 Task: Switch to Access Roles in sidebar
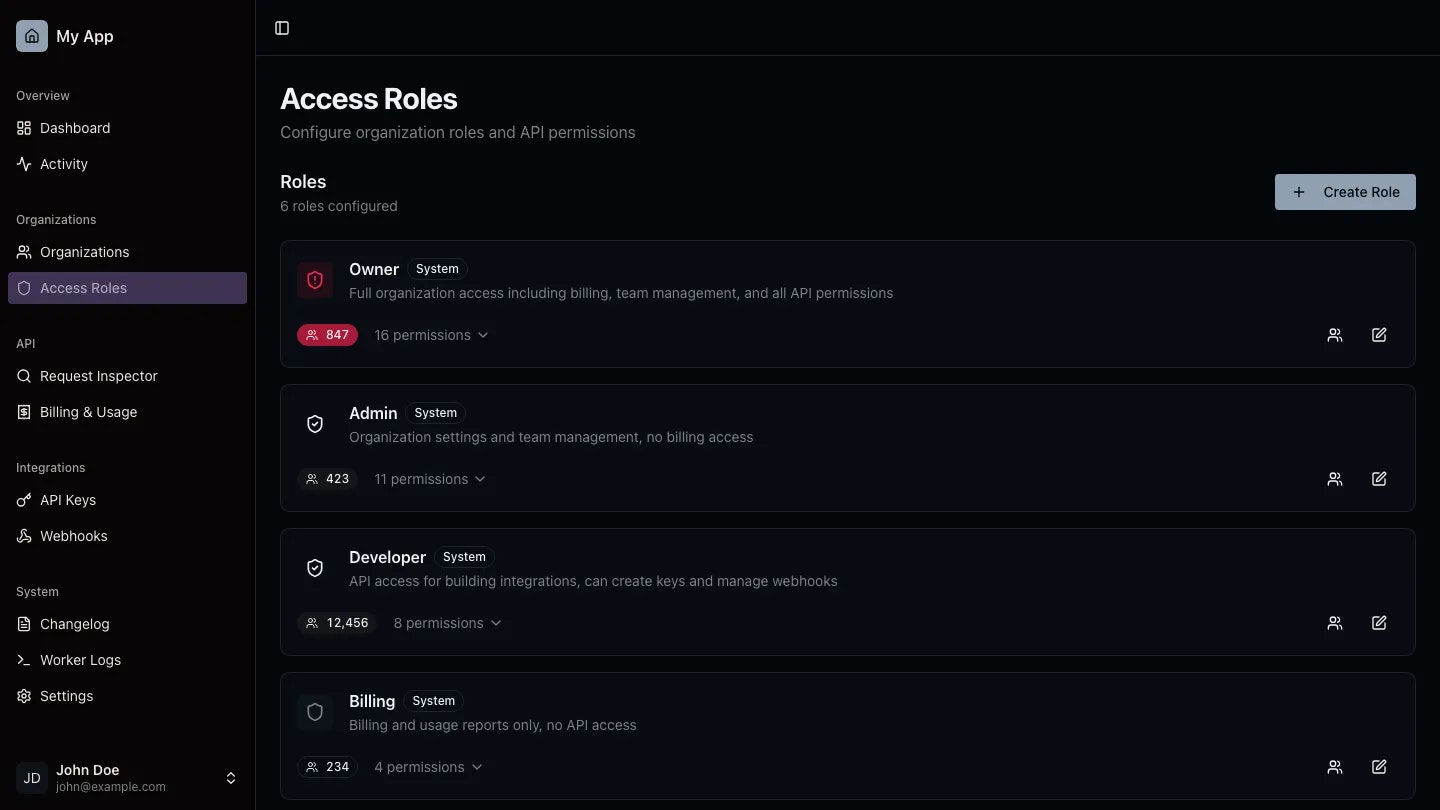[x=83, y=288]
